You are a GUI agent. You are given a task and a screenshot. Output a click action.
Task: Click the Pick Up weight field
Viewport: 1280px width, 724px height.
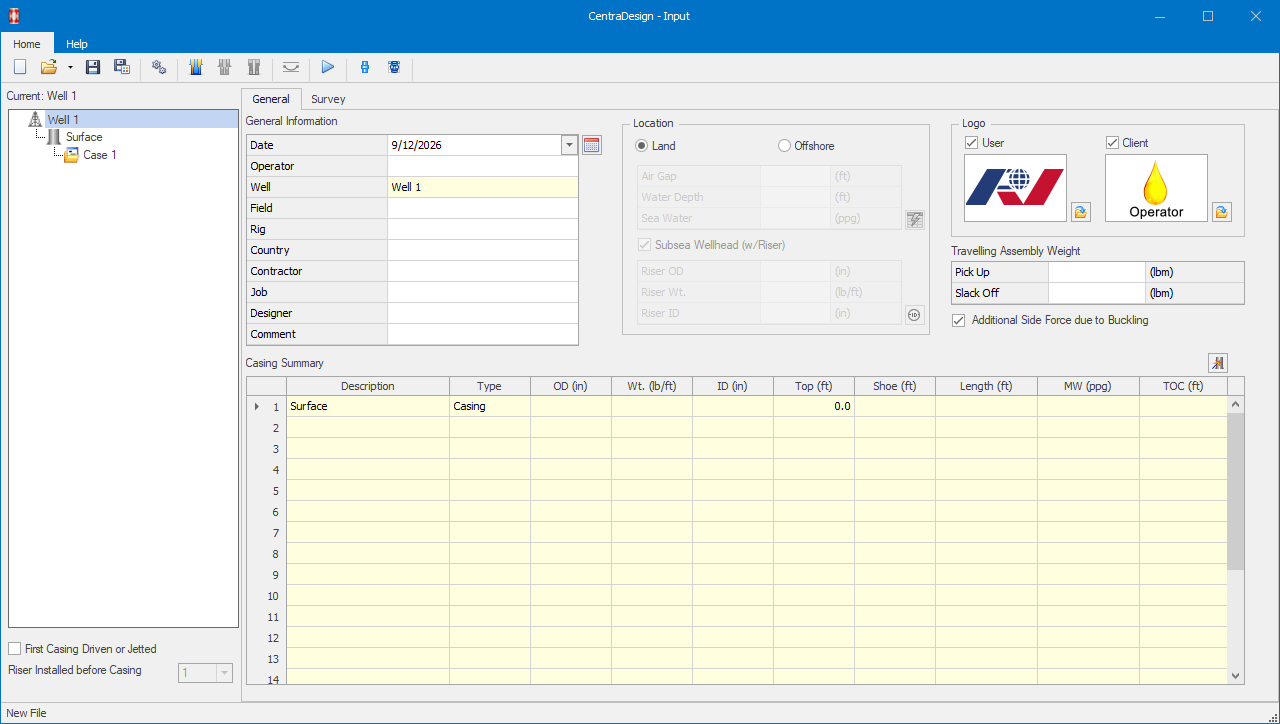point(1096,272)
